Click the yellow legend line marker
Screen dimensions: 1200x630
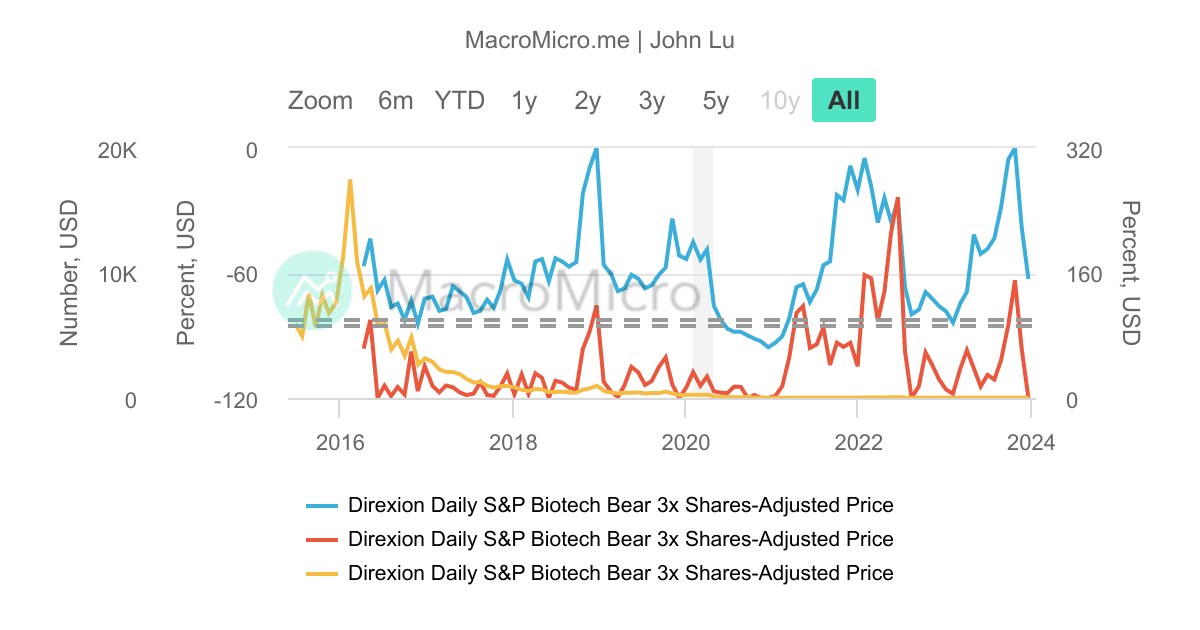[322, 574]
